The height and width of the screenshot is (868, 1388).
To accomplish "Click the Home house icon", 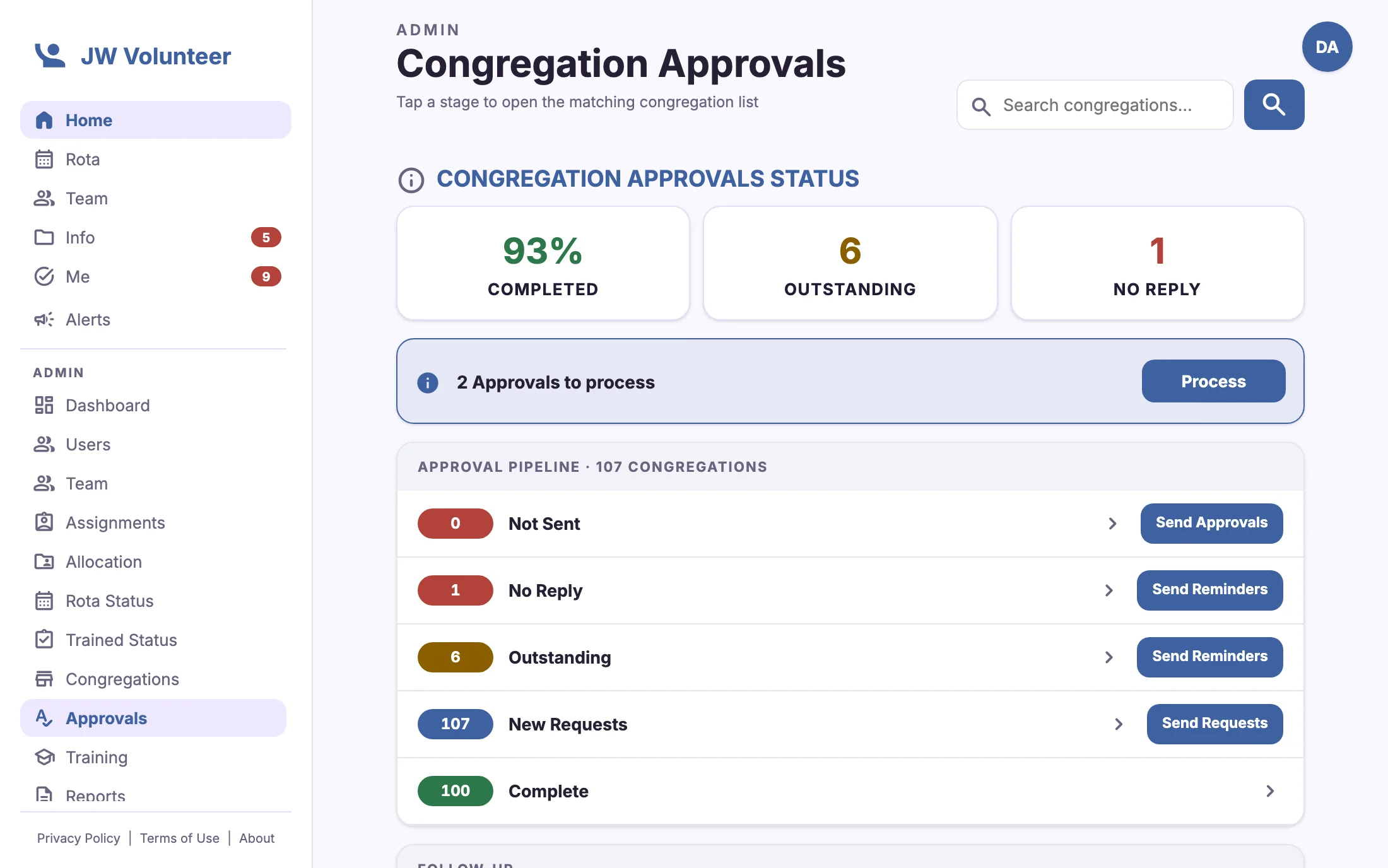I will (44, 120).
